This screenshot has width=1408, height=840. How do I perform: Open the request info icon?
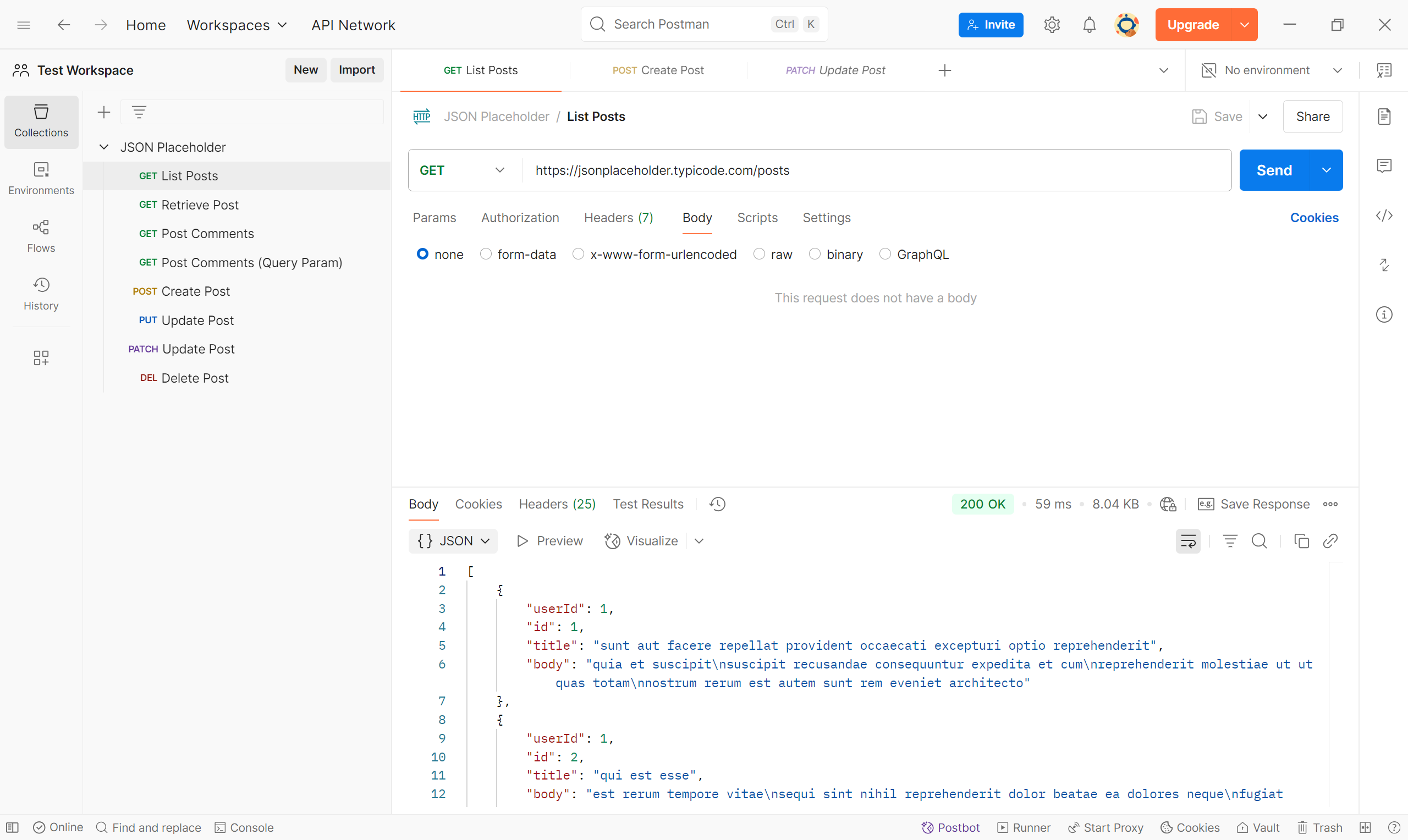coord(1384,314)
